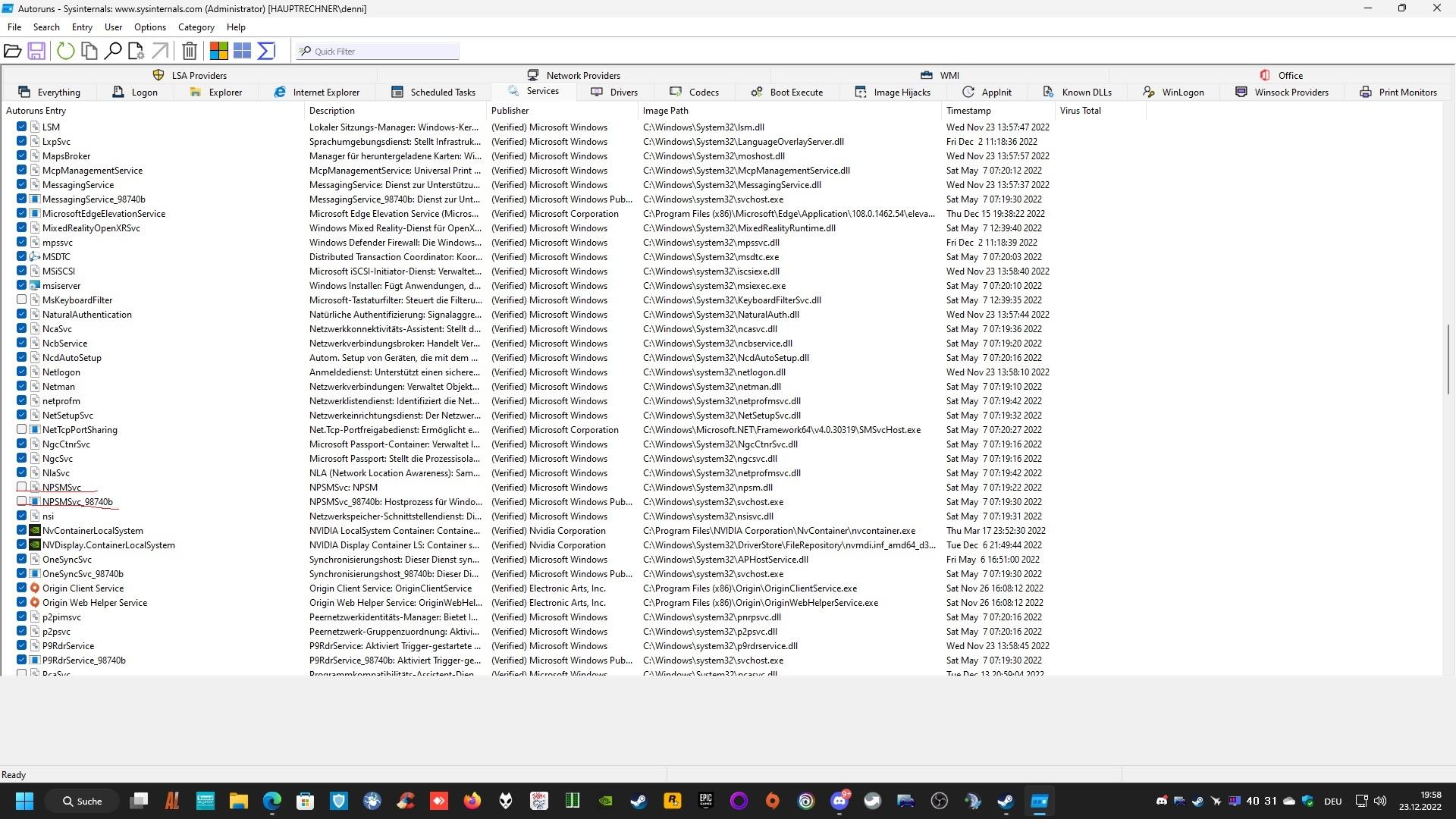
Task: Sort by the Publisher column header
Action: pos(510,110)
